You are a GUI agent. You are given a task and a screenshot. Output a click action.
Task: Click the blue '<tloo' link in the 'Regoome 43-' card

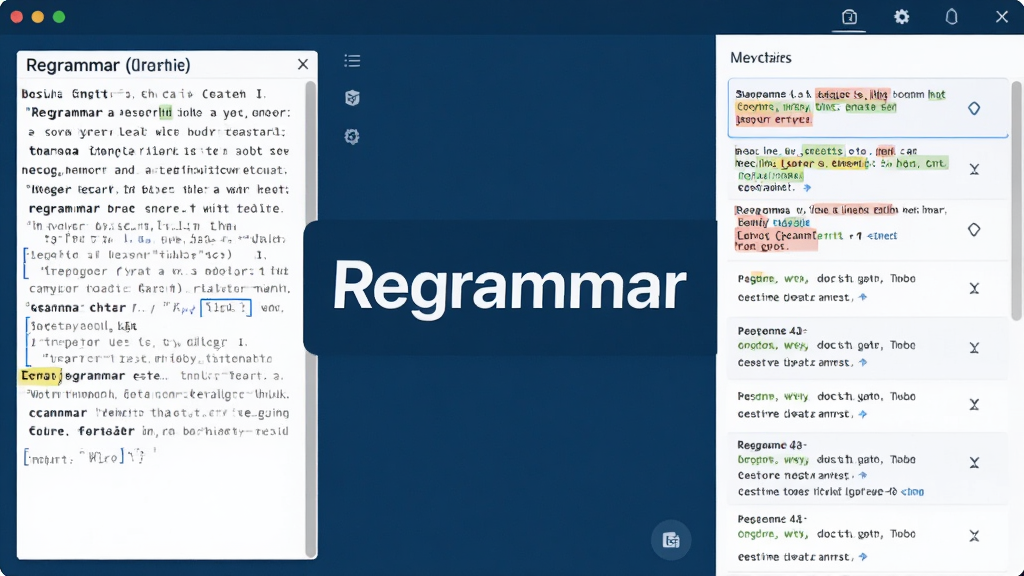pyautogui.click(x=912, y=492)
